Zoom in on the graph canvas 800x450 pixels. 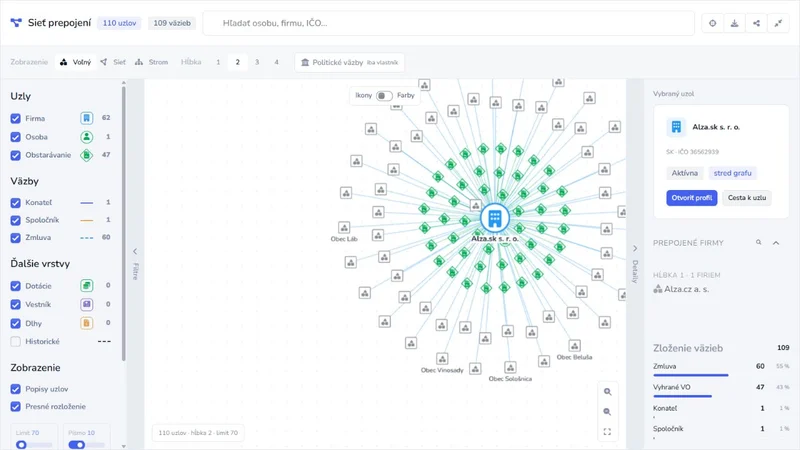(x=607, y=392)
